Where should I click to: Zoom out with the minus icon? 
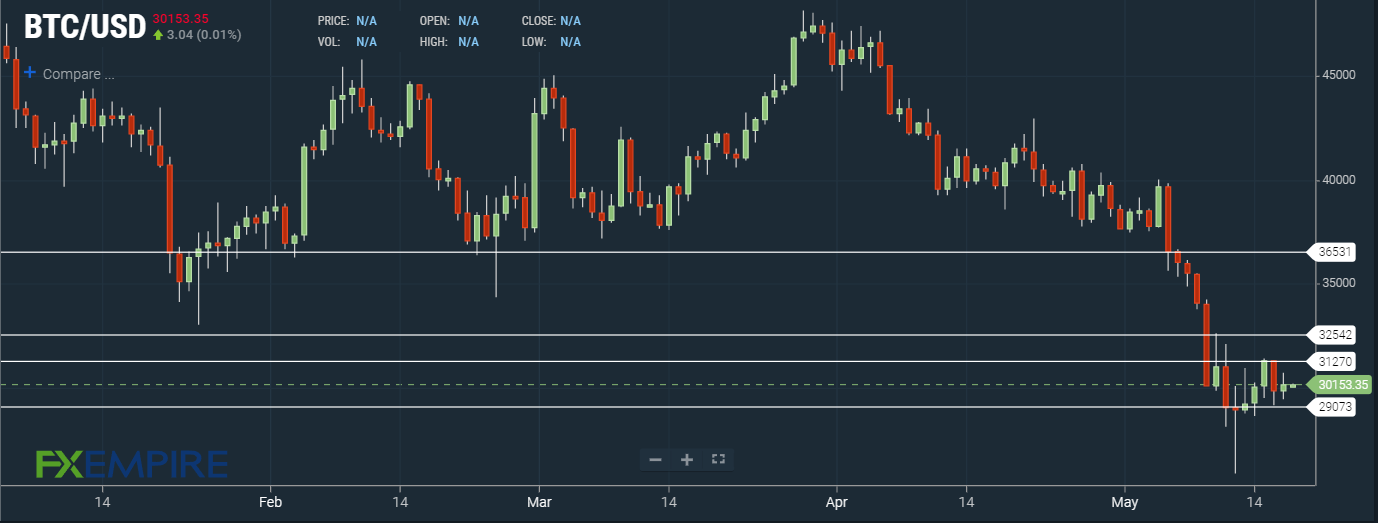(656, 460)
